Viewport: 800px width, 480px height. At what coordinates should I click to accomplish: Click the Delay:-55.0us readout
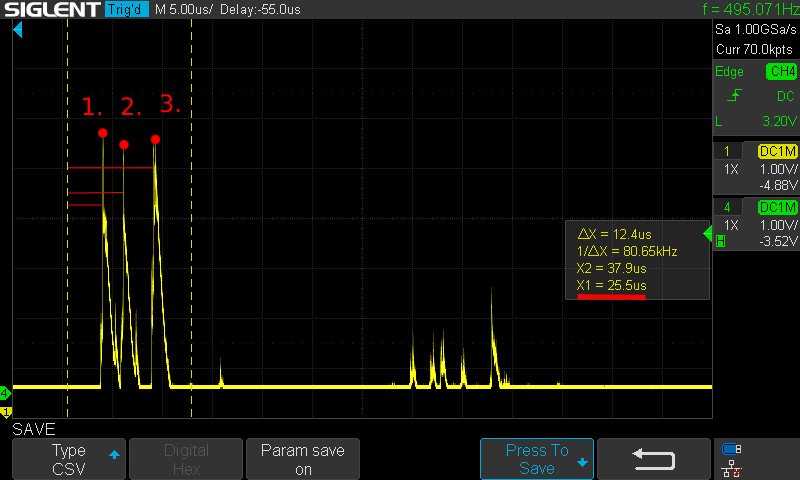[260, 10]
